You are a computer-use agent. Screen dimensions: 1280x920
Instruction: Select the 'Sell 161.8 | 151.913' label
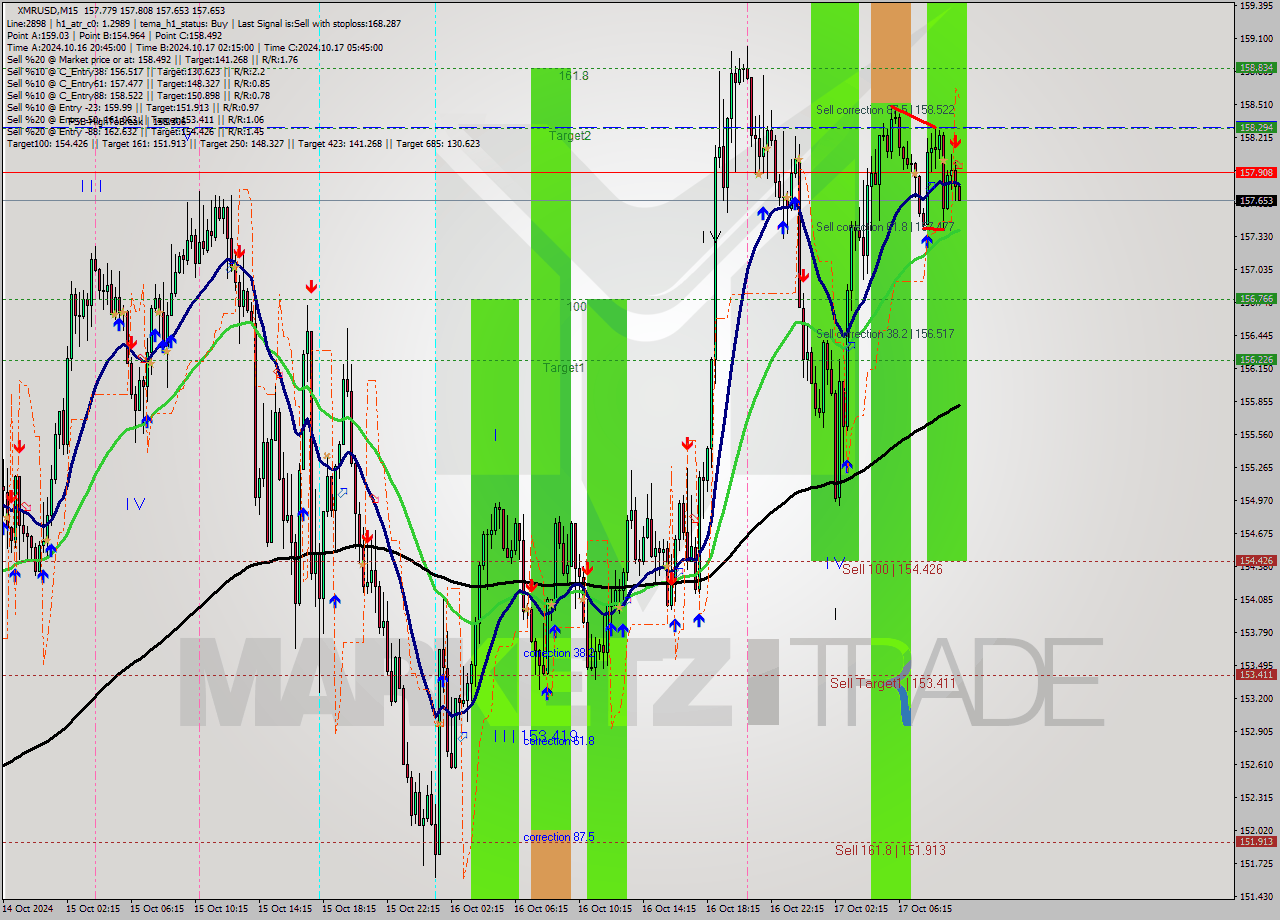tap(890, 850)
